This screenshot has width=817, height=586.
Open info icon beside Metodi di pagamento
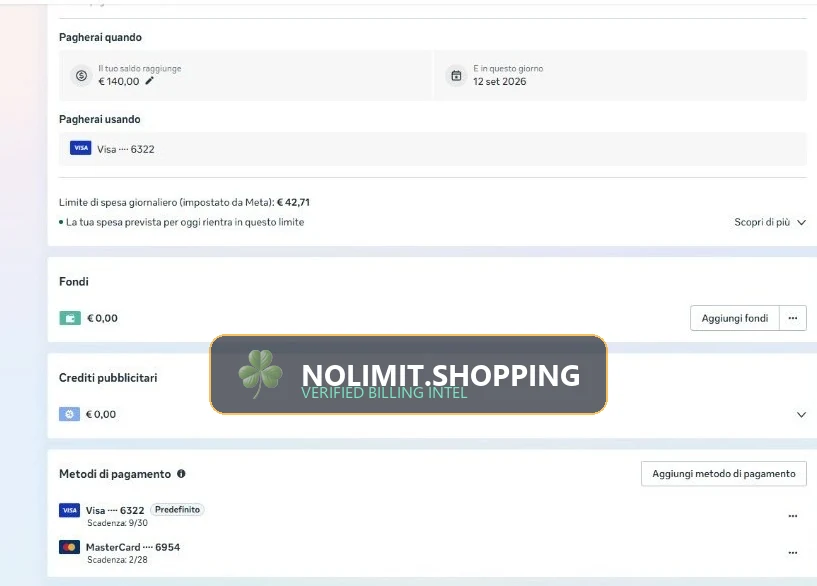(x=181, y=473)
